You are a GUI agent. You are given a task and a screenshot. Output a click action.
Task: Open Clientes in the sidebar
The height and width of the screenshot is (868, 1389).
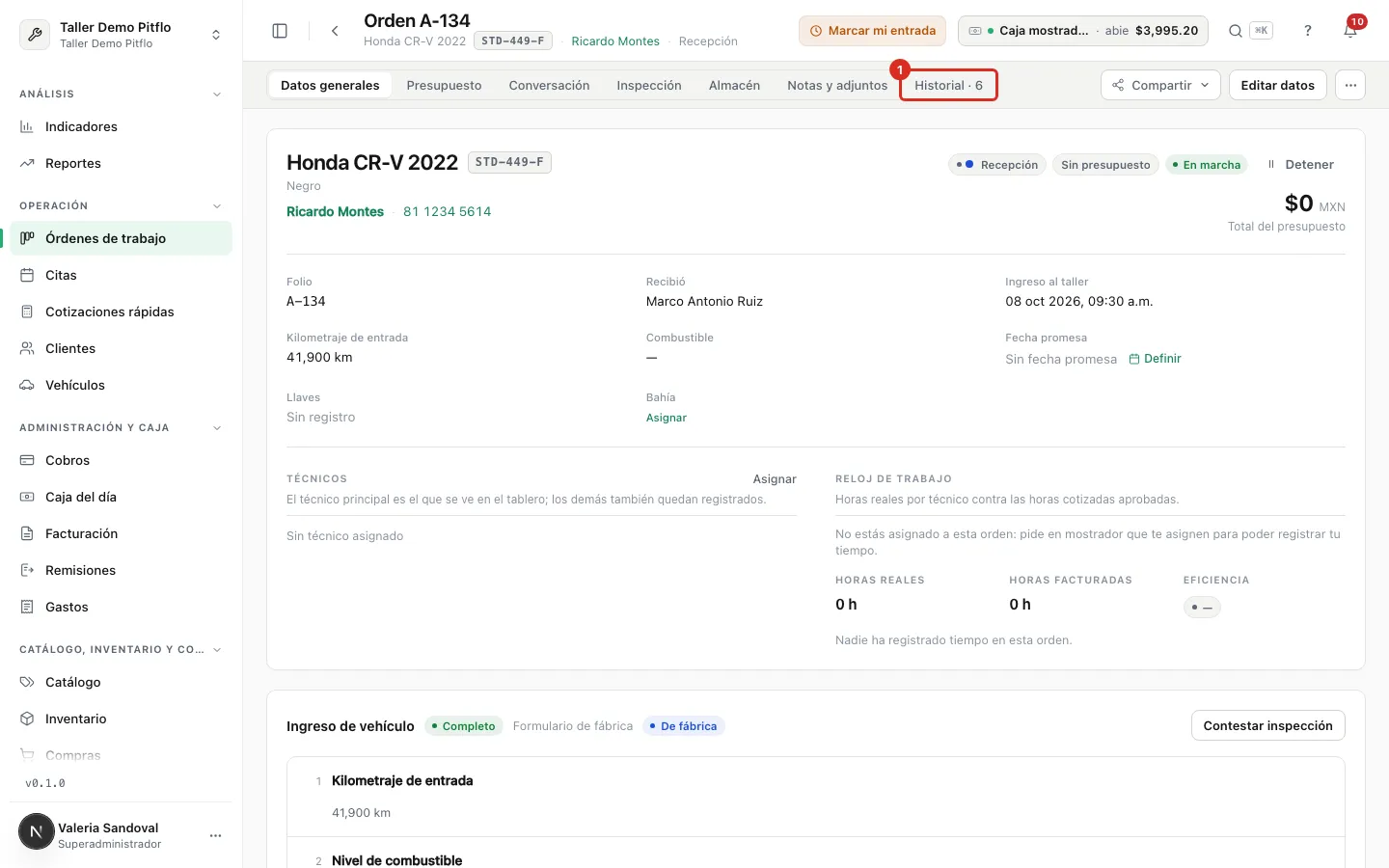121,348
